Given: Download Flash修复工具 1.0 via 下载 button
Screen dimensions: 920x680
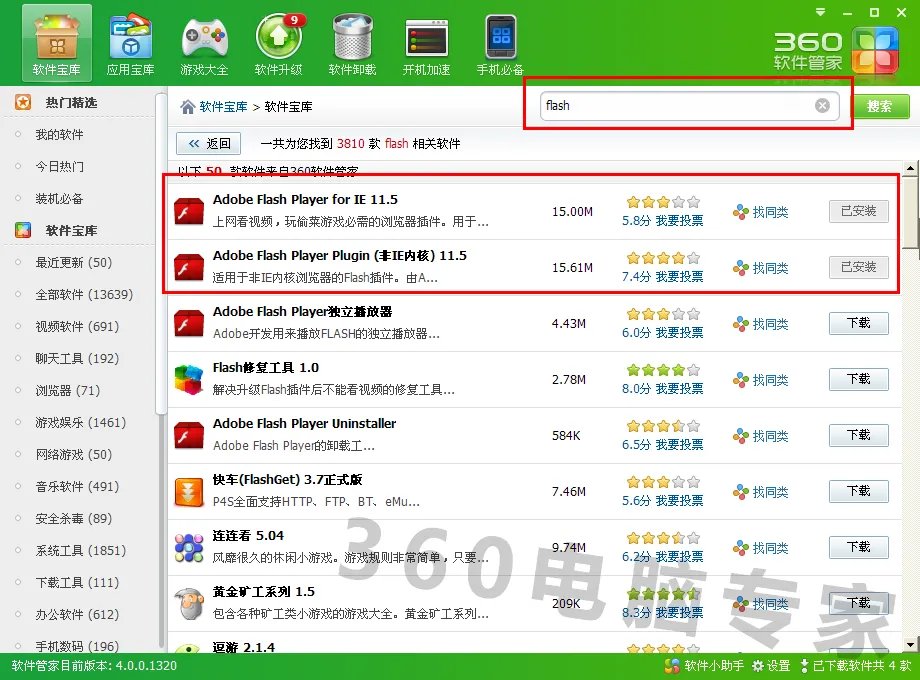Looking at the screenshot, I should pos(858,379).
